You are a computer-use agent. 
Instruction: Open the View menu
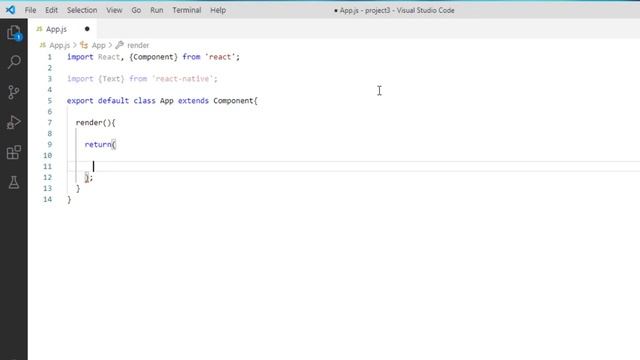(x=114, y=10)
